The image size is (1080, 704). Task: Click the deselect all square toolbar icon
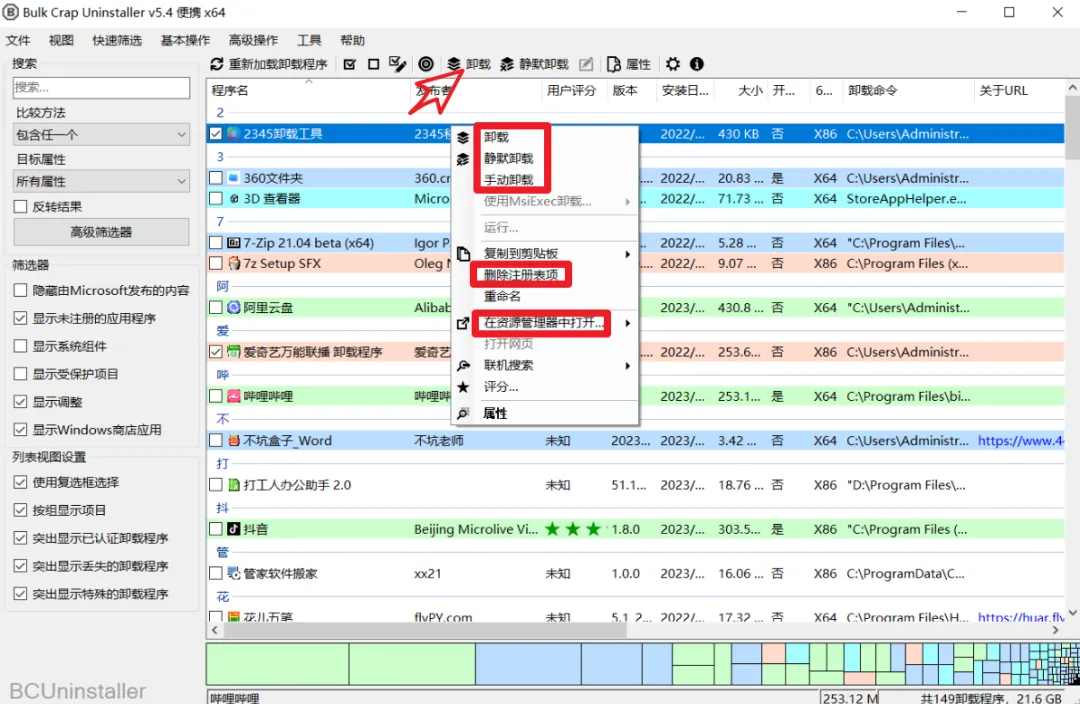373,64
